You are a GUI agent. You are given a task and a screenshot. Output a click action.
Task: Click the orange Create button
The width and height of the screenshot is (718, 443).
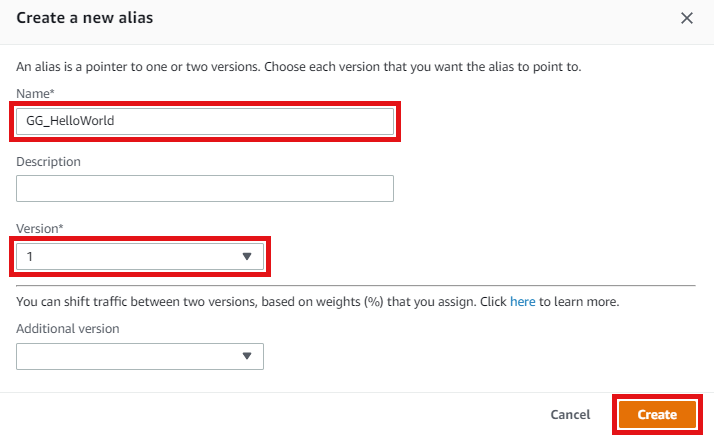tap(657, 415)
